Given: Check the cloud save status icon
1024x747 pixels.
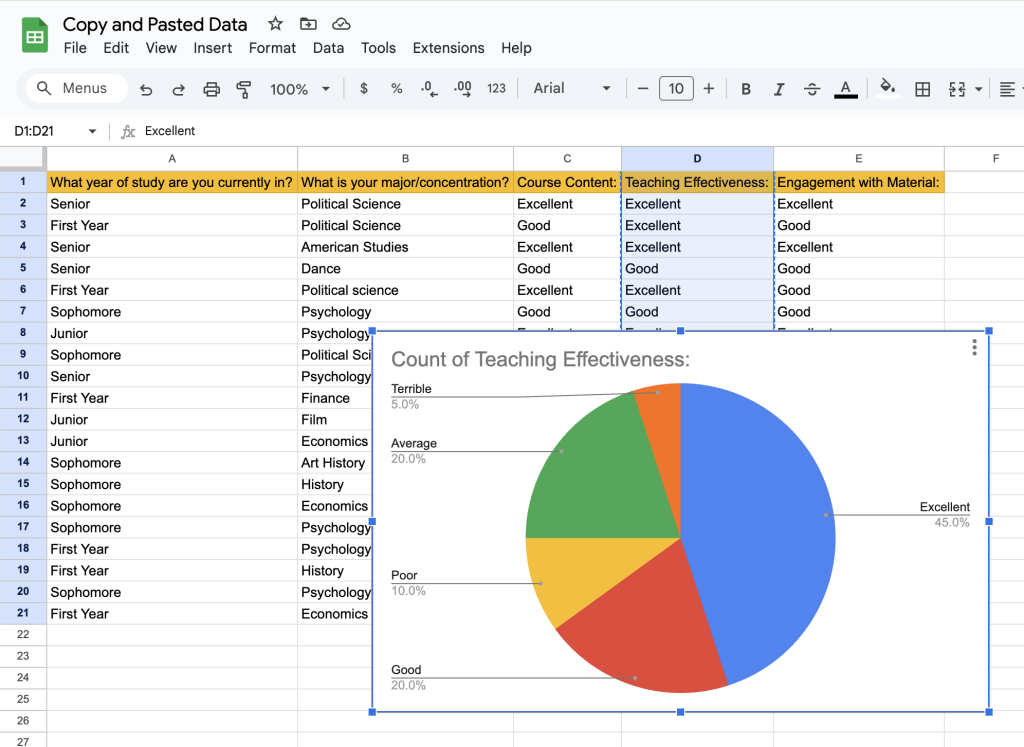Looking at the screenshot, I should 341,24.
